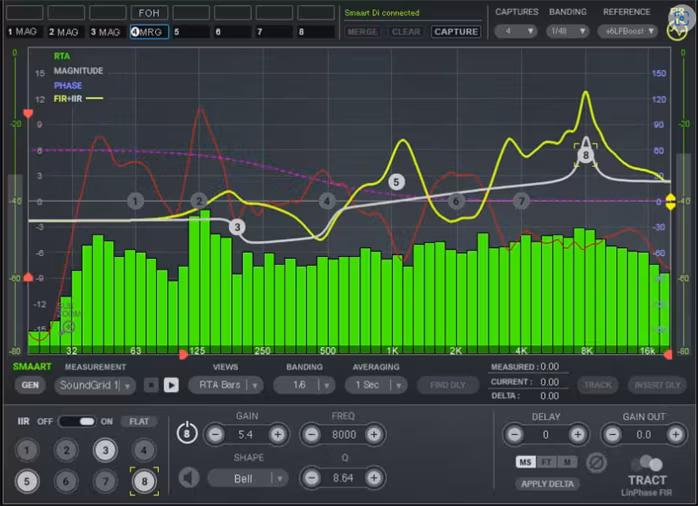
Task: Raise Gain Out using plus button
Action: click(675, 434)
